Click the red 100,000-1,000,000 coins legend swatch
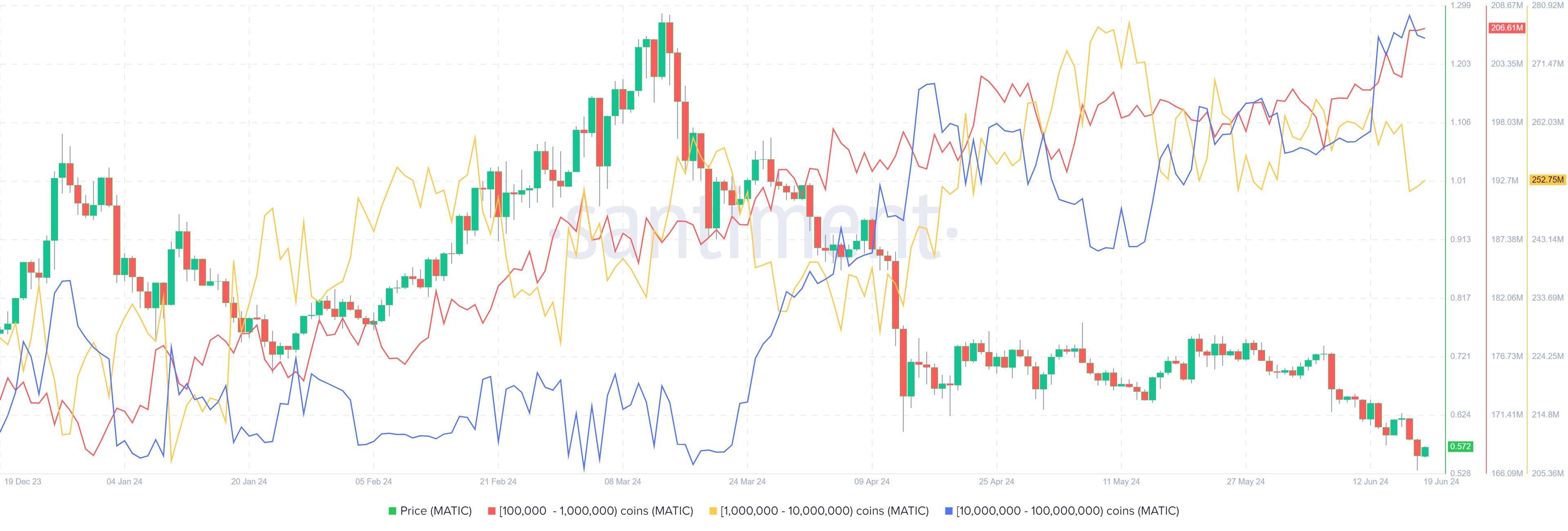The height and width of the screenshot is (531, 1568). [491, 511]
